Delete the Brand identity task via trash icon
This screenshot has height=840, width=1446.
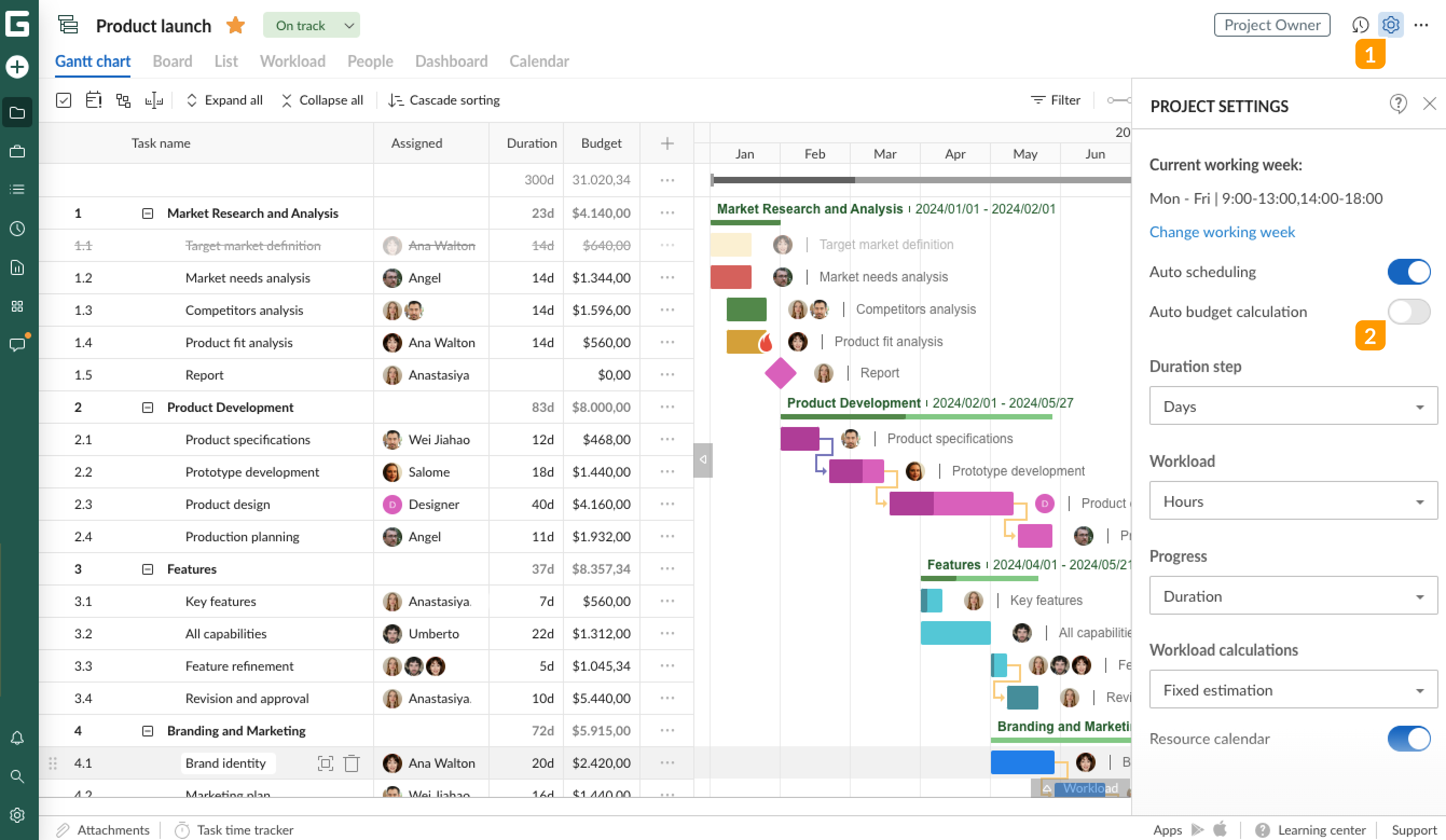352,762
